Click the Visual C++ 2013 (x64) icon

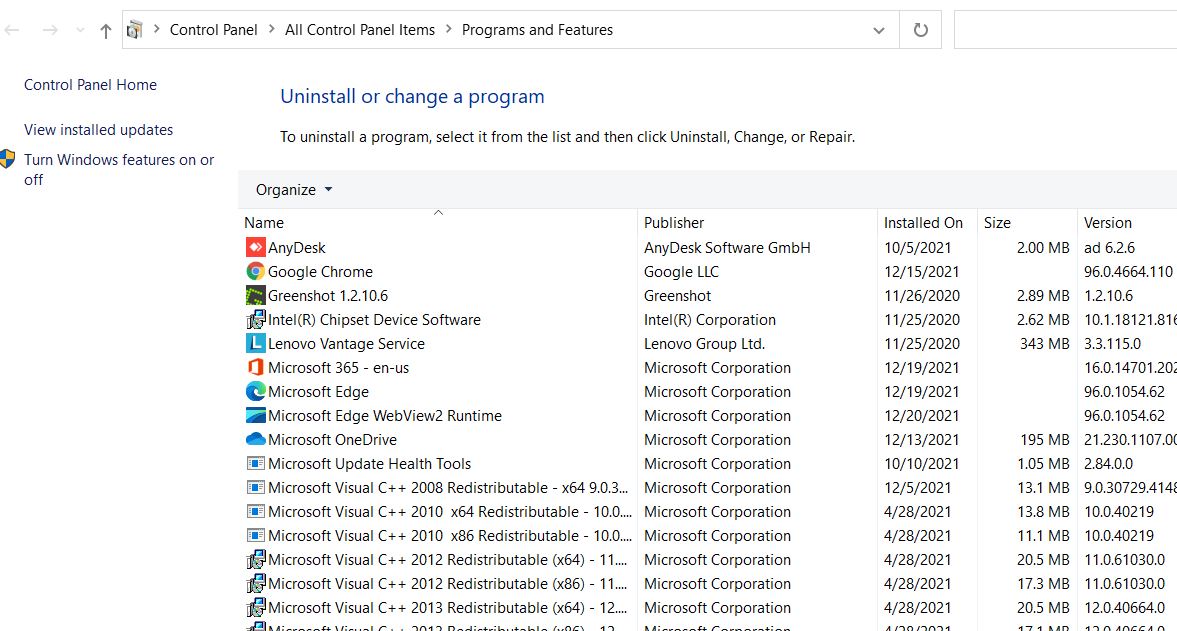click(255, 607)
